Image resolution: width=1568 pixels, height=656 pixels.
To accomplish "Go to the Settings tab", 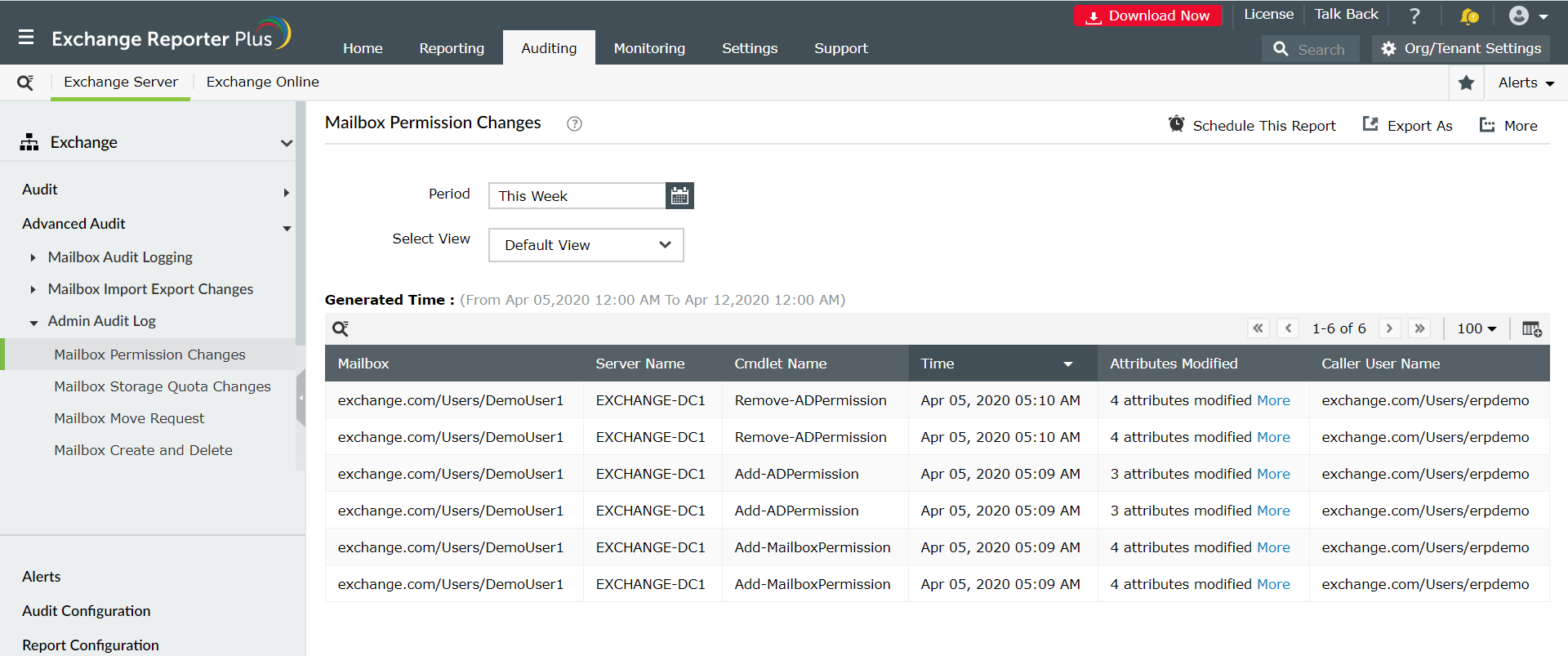I will (750, 48).
